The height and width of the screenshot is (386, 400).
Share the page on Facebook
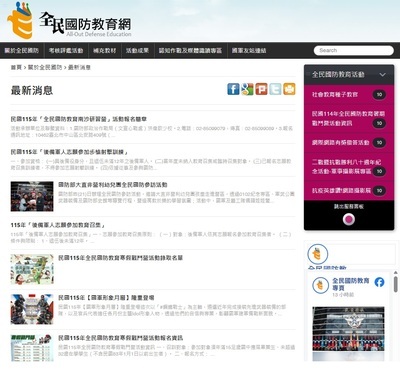pos(233,89)
